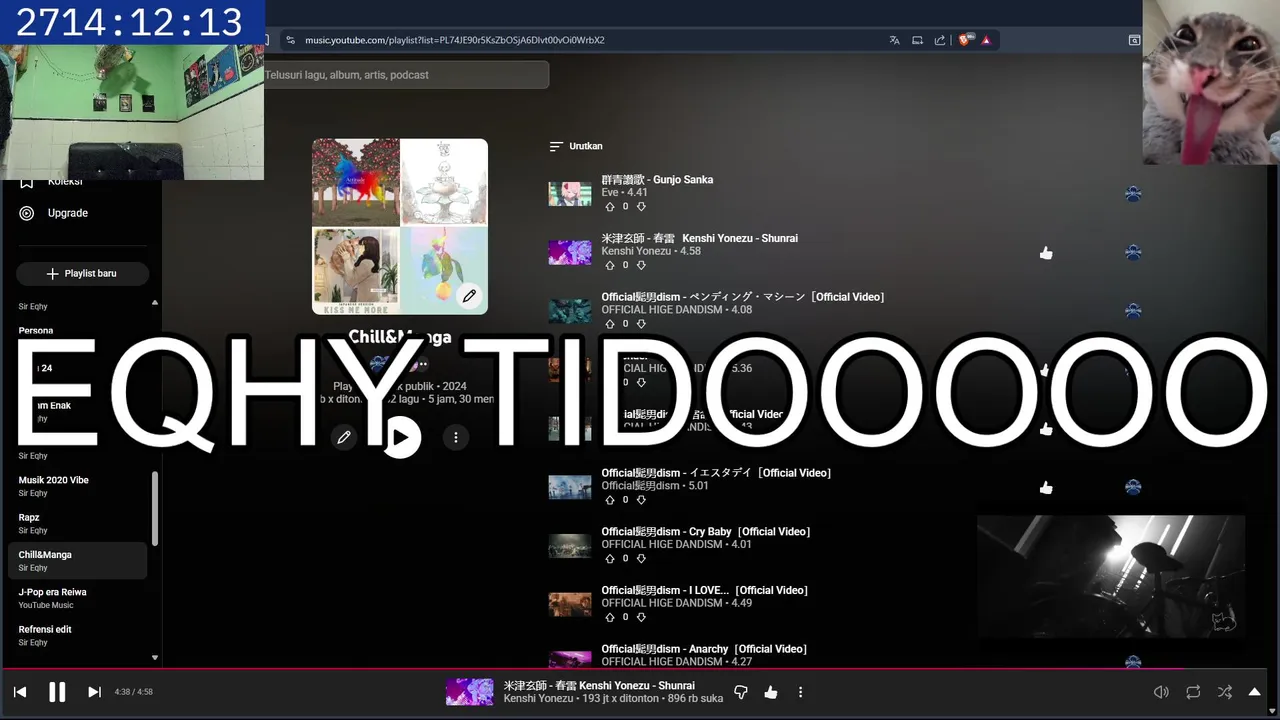
Task: Open playlist more options menu
Action: tap(456, 437)
